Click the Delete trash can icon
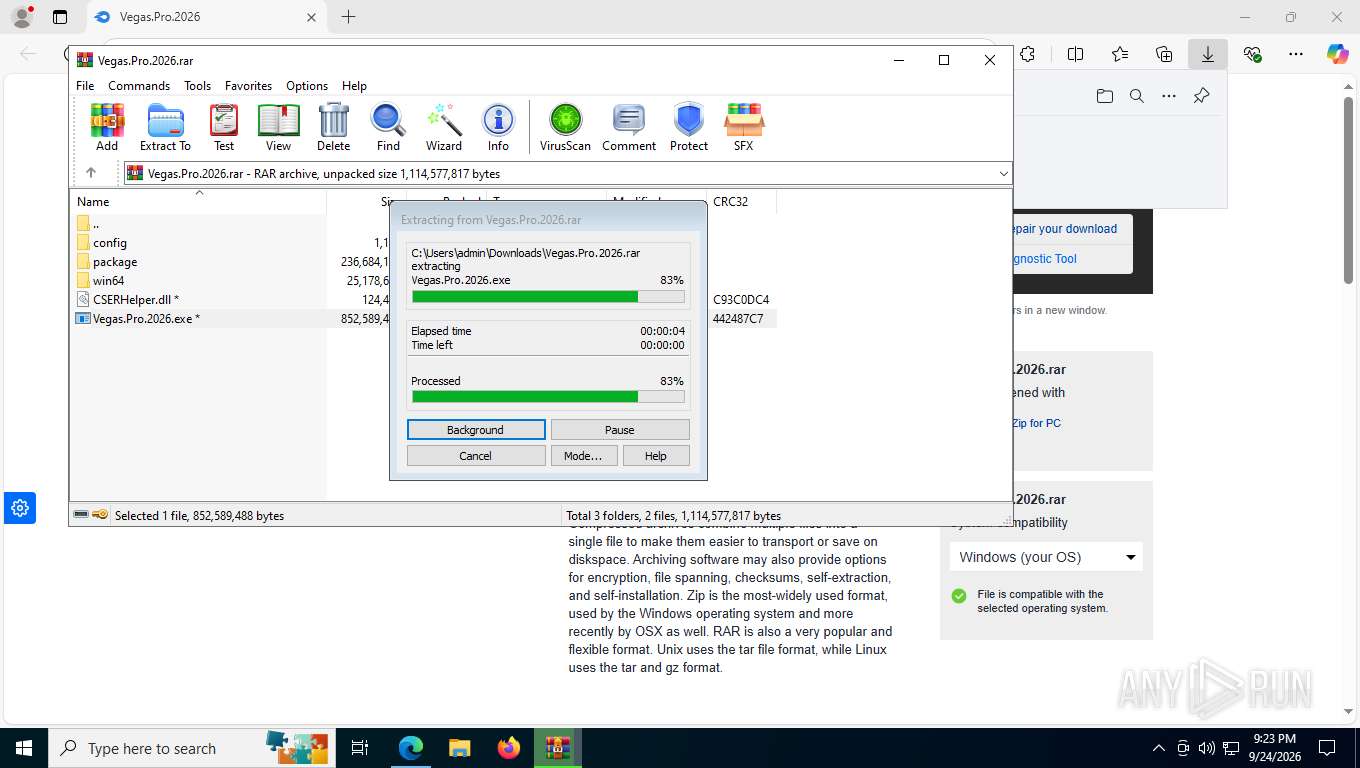 [333, 127]
